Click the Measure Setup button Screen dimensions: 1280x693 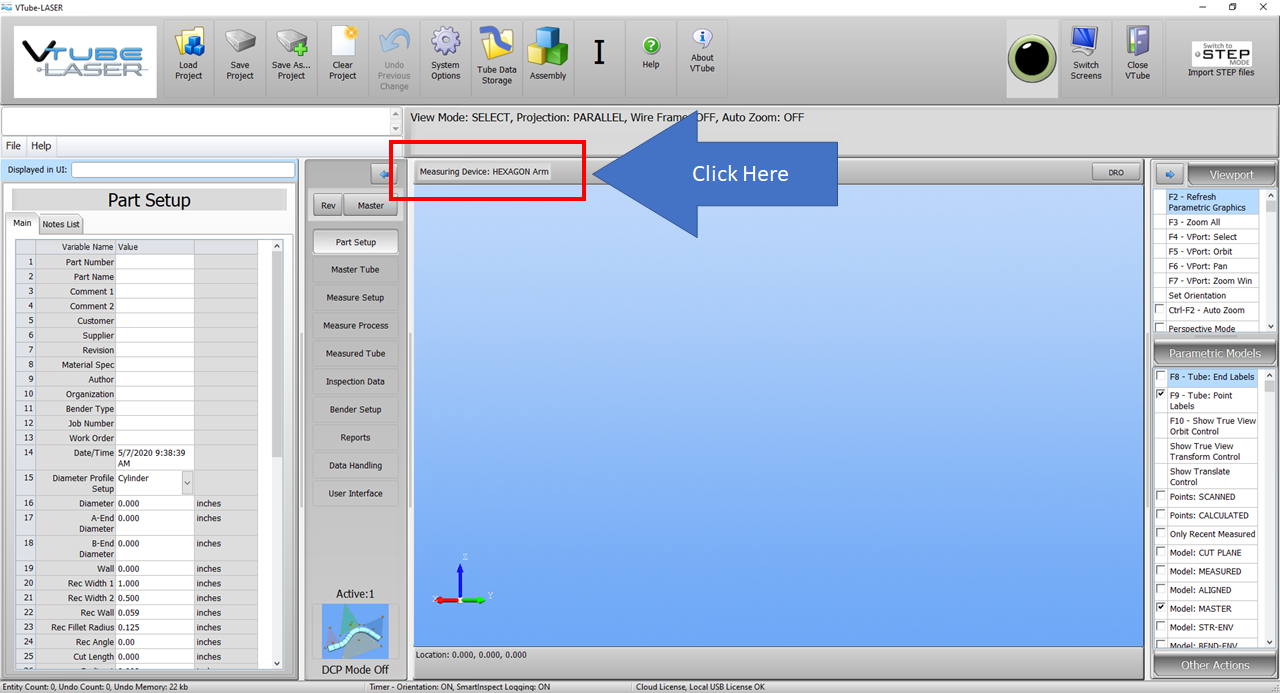tap(355, 298)
